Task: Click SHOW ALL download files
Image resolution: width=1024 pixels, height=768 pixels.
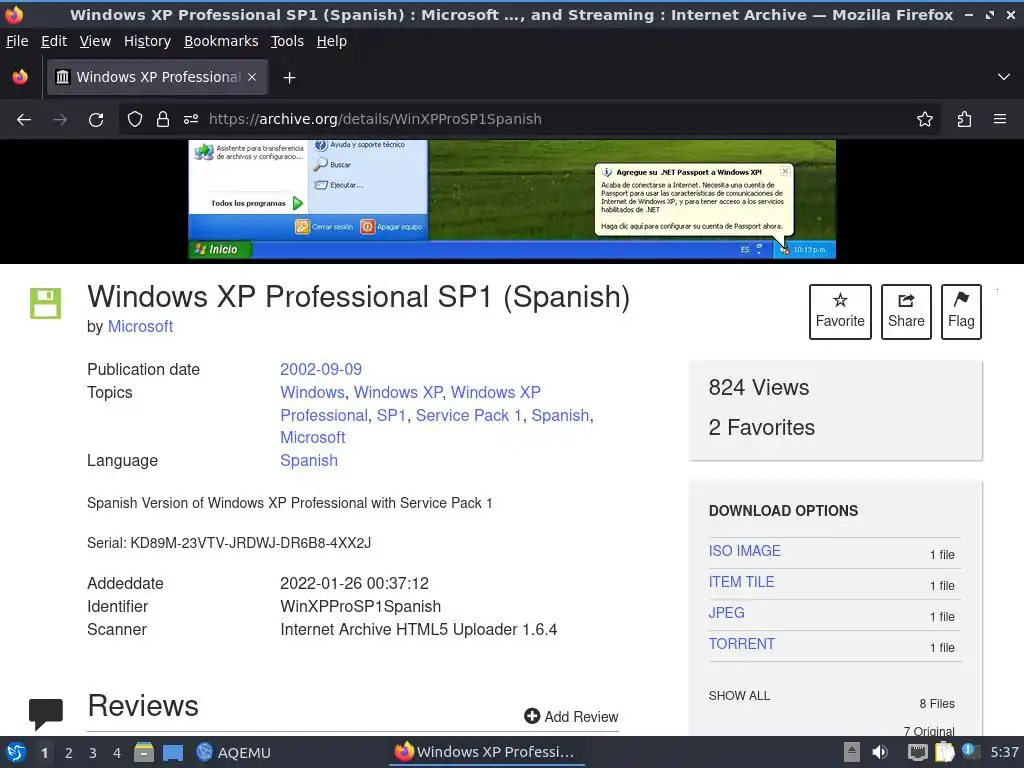Action: [739, 696]
